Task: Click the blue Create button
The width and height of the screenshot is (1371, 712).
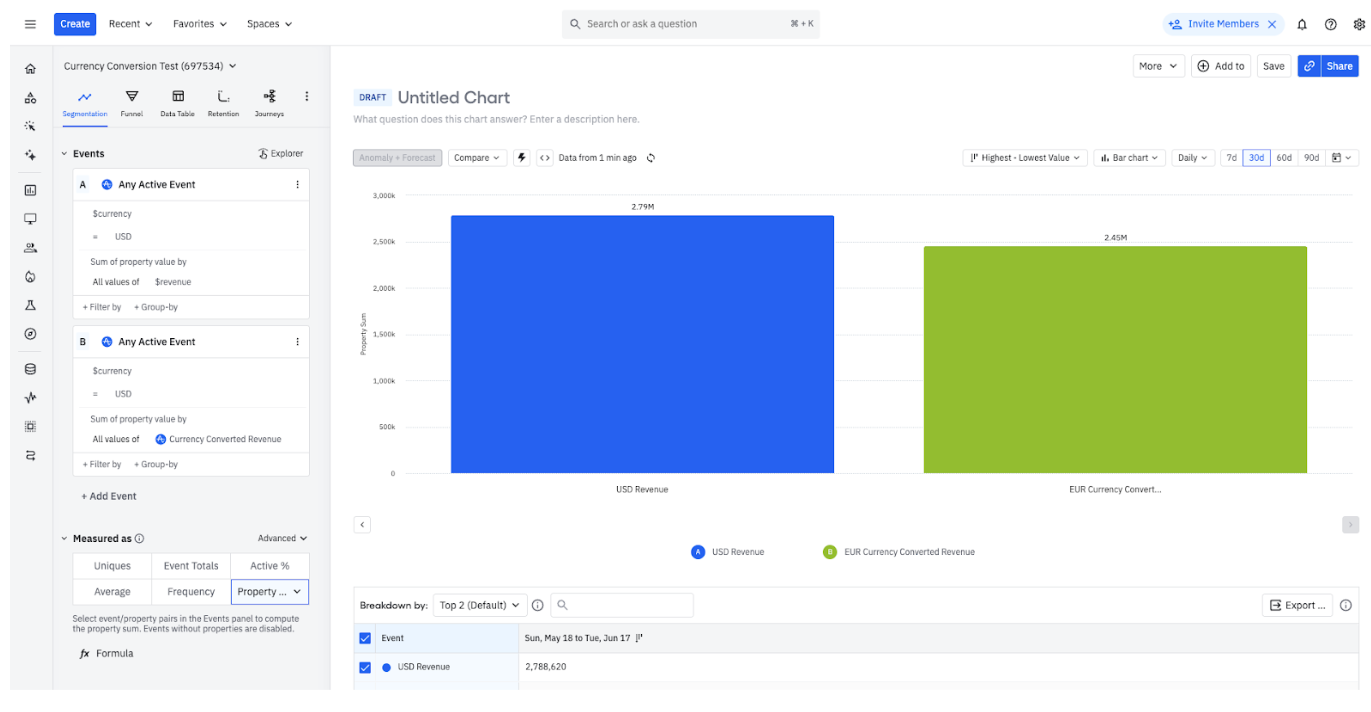Action: 75,24
